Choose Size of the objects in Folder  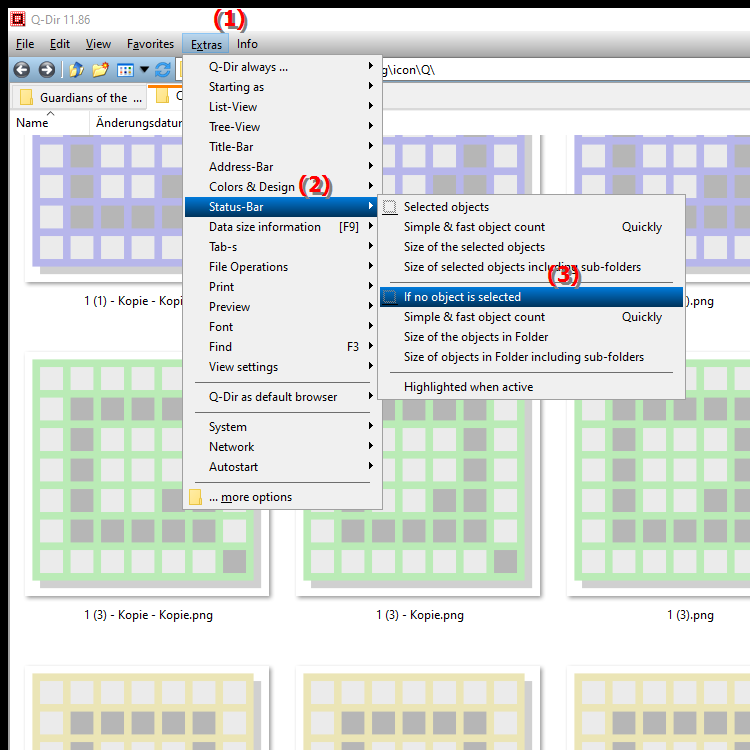tap(531, 337)
